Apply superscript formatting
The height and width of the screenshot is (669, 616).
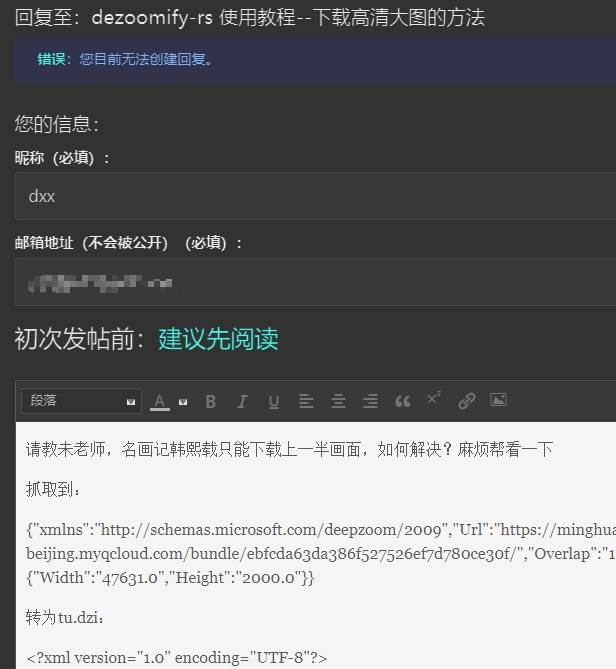pyautogui.click(x=434, y=400)
